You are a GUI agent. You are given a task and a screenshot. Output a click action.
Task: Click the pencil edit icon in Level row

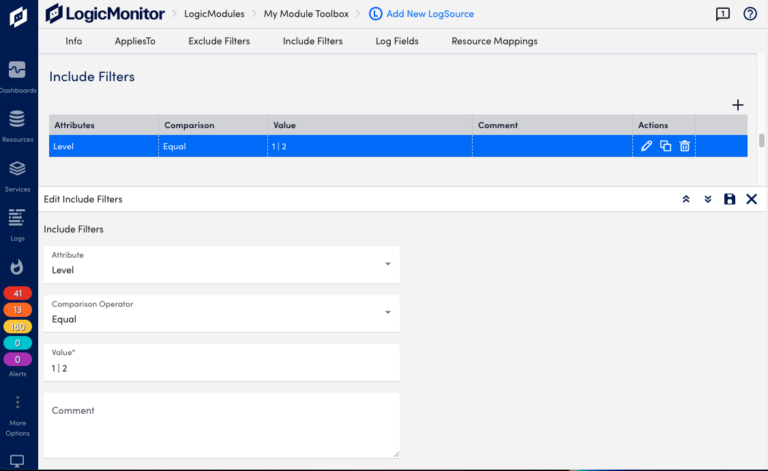pos(646,146)
